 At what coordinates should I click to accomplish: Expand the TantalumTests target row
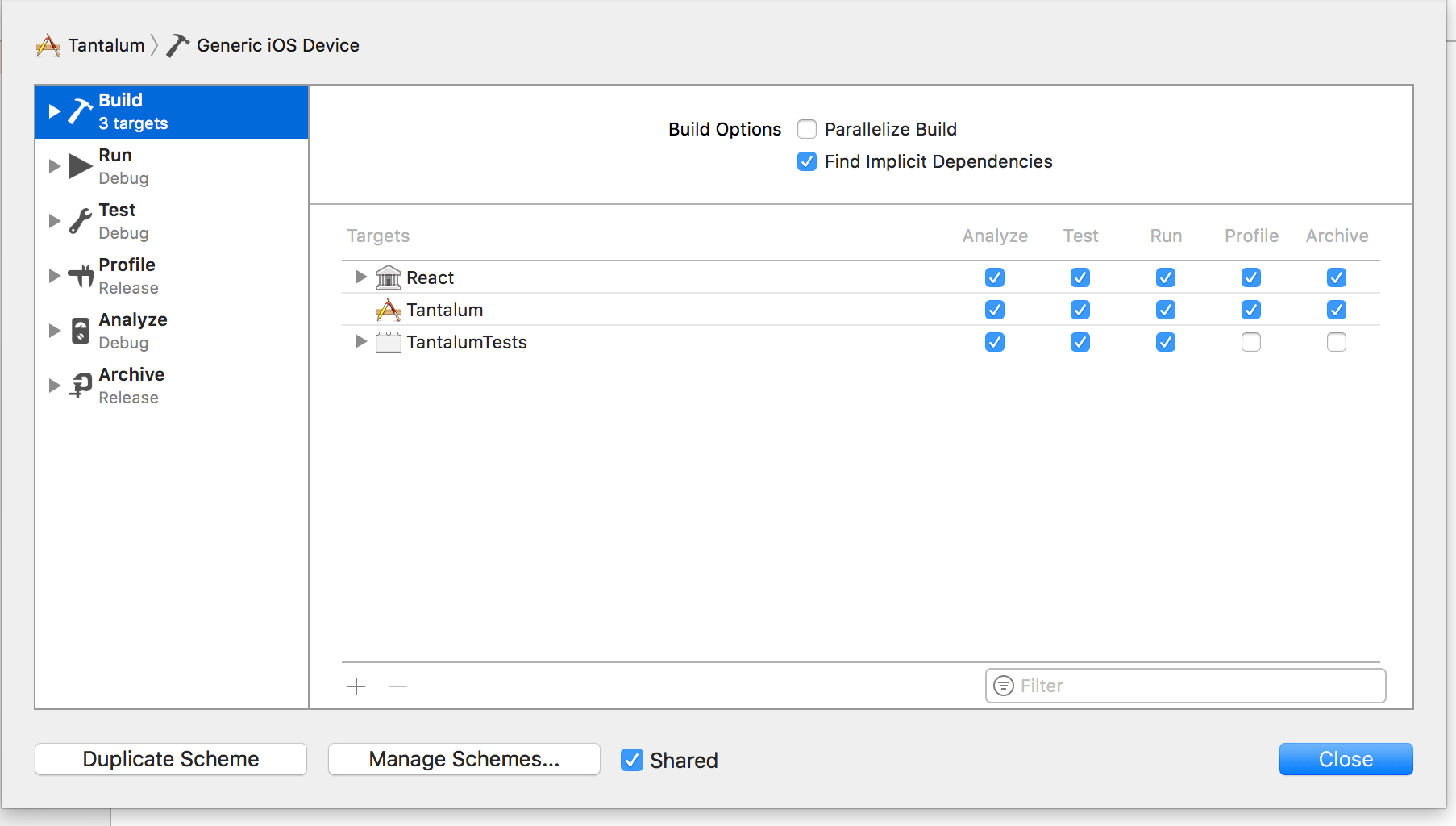pyautogui.click(x=360, y=341)
